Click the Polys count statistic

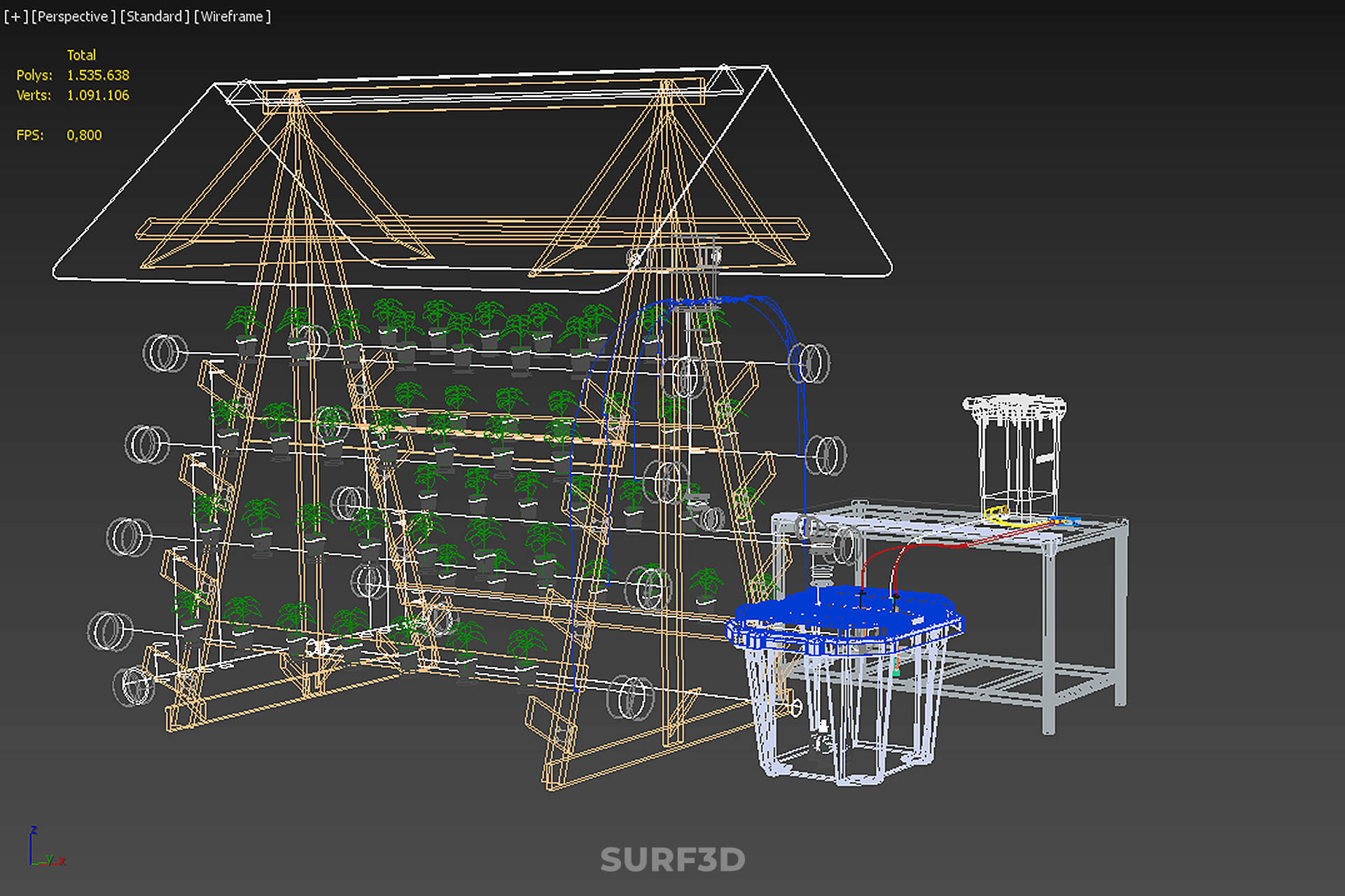coord(97,75)
